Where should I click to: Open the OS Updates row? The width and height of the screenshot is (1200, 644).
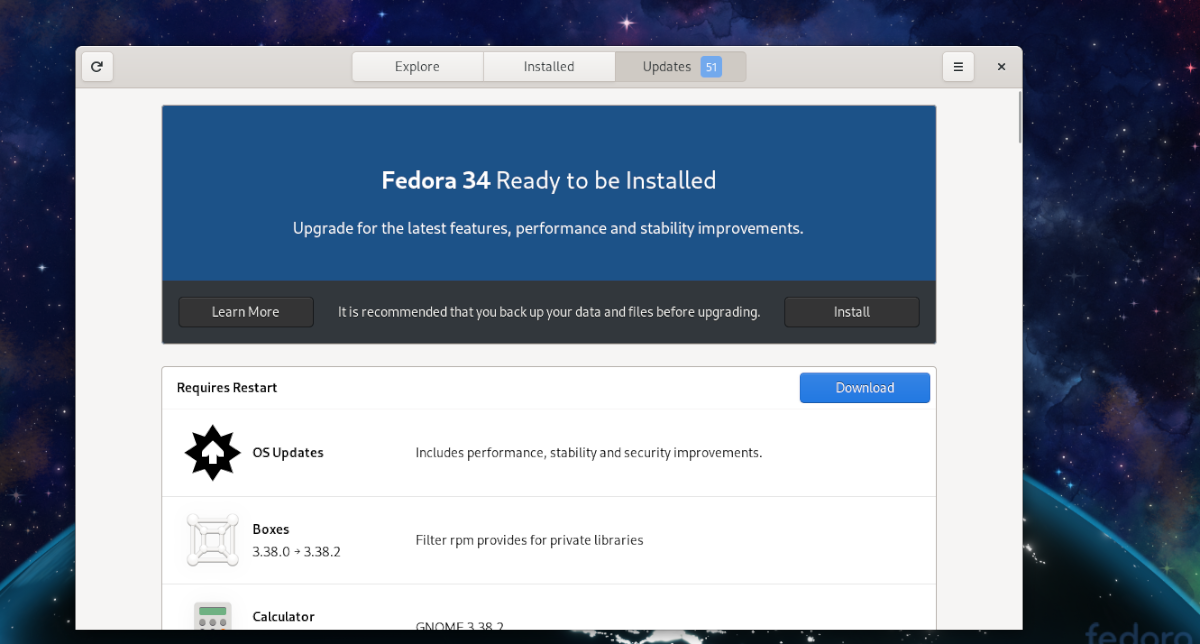[x=549, y=453]
